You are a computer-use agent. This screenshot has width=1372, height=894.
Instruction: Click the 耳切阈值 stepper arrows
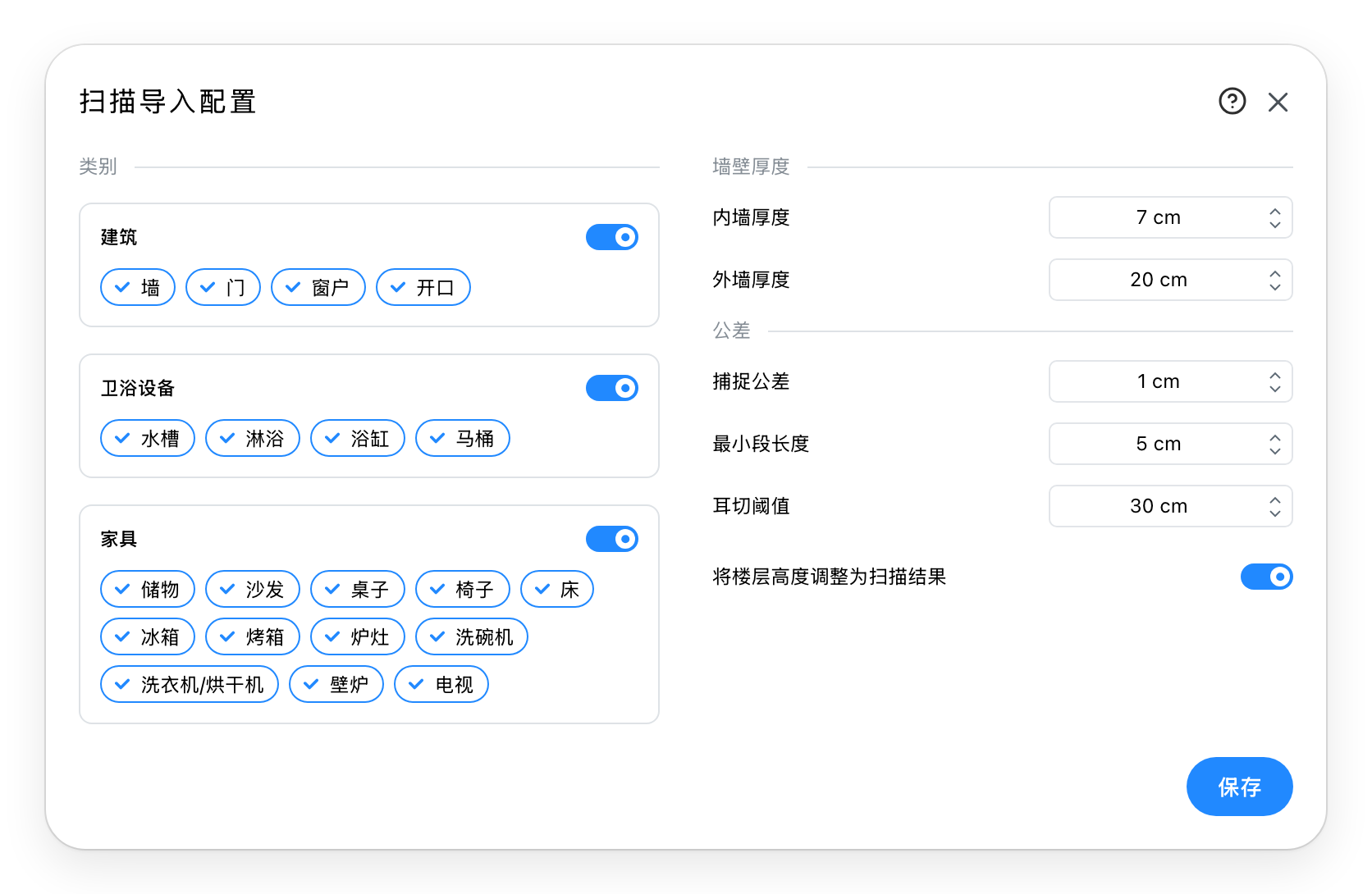[1274, 506]
